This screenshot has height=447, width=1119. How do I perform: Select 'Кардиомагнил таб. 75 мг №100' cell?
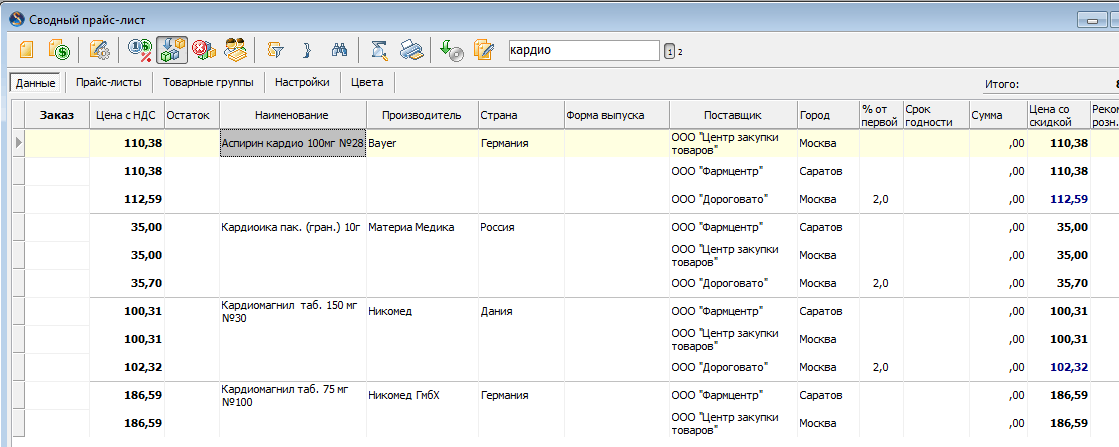pos(293,396)
